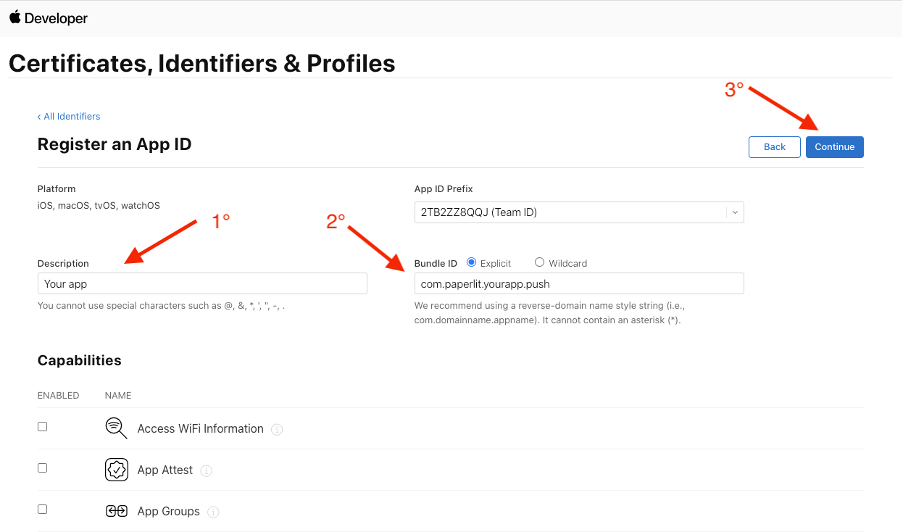Enable the App Groups capability checkbox
902x532 pixels.
42,509
